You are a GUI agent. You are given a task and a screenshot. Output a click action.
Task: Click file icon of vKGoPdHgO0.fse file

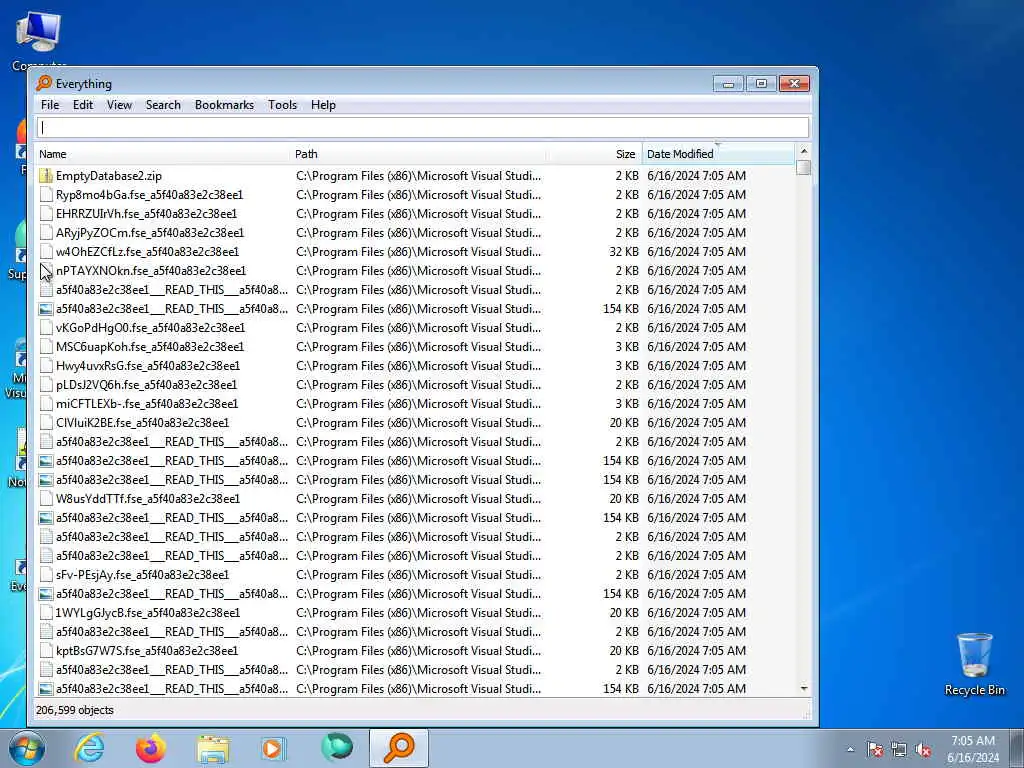46,328
